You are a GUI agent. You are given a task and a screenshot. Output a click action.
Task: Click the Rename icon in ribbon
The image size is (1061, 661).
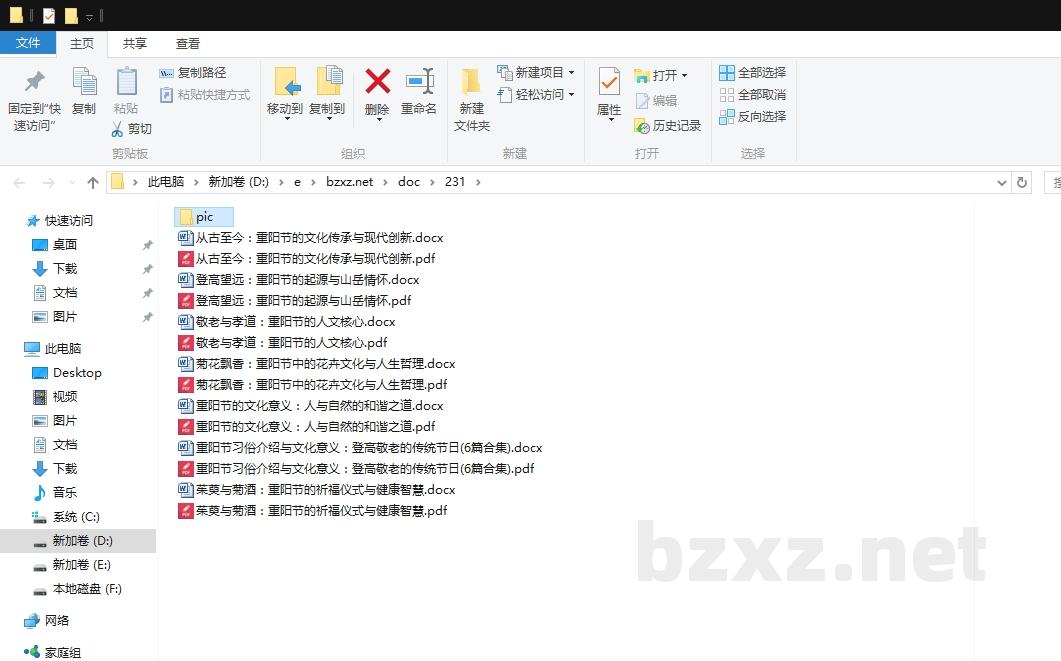click(x=419, y=83)
